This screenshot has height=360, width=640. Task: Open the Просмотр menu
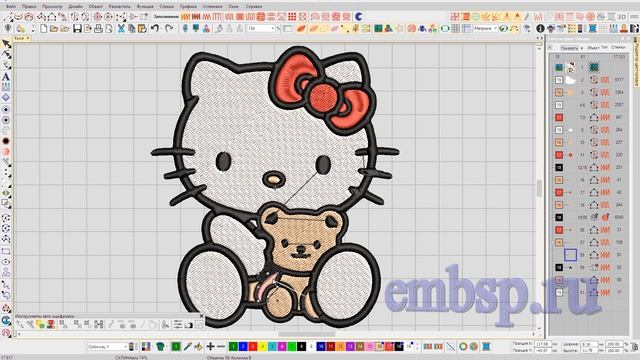coord(52,7)
